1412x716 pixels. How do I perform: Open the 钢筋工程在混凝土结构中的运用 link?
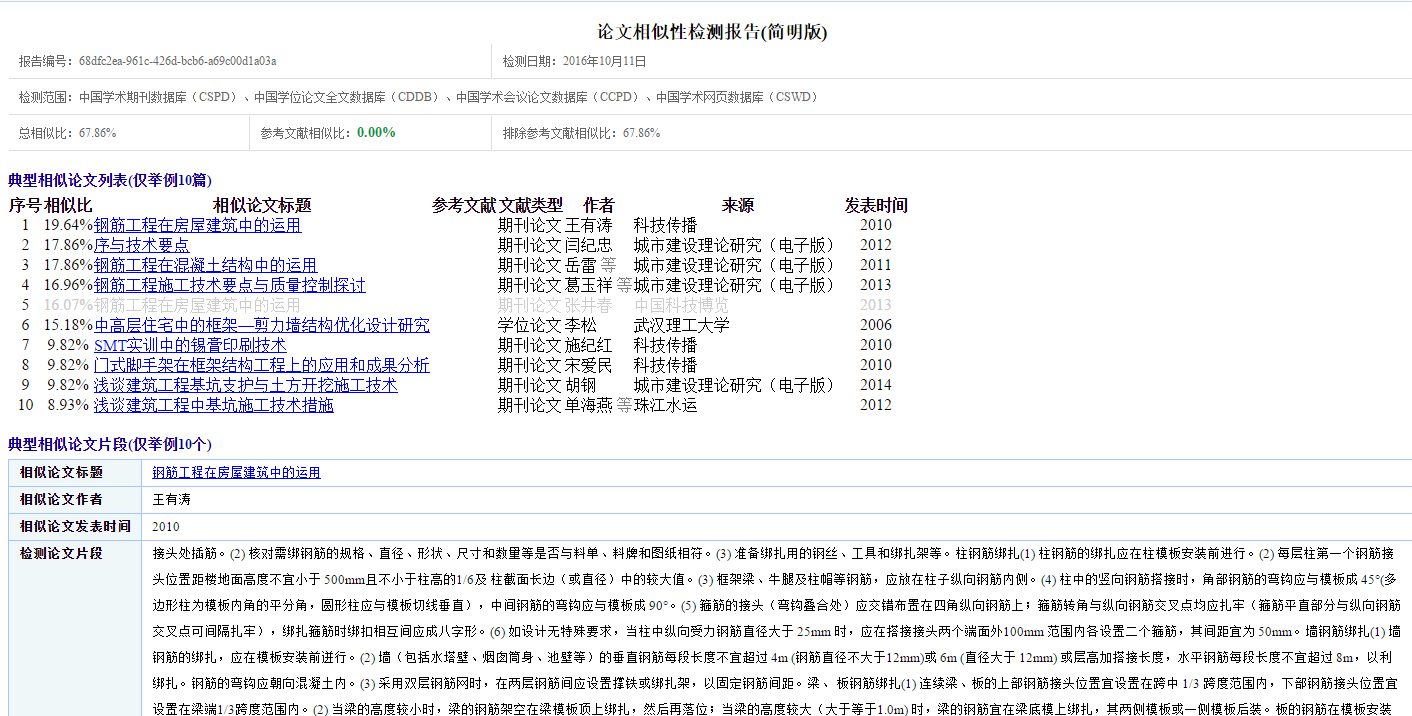205,265
